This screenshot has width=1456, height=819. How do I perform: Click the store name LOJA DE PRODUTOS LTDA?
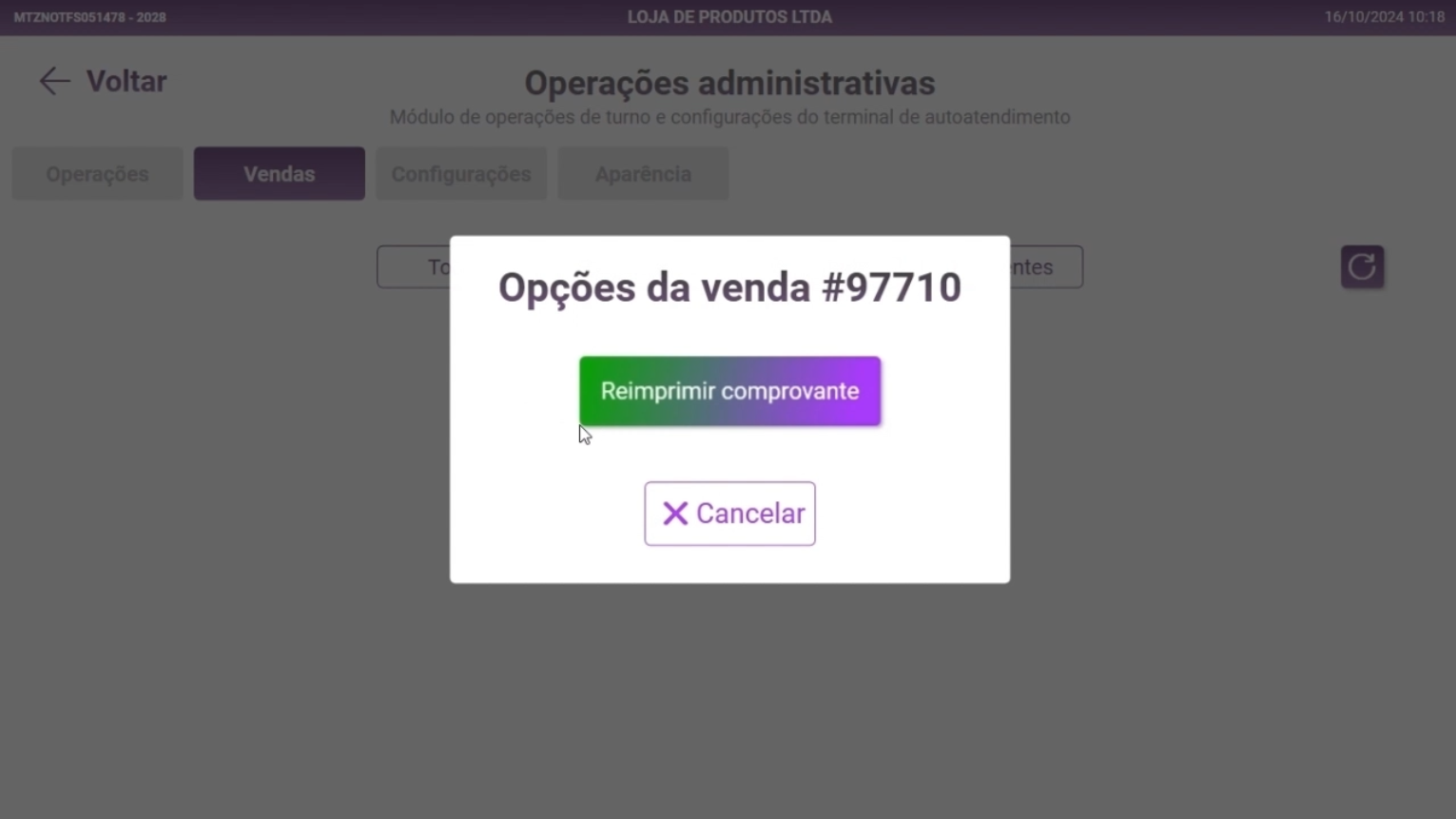click(729, 17)
